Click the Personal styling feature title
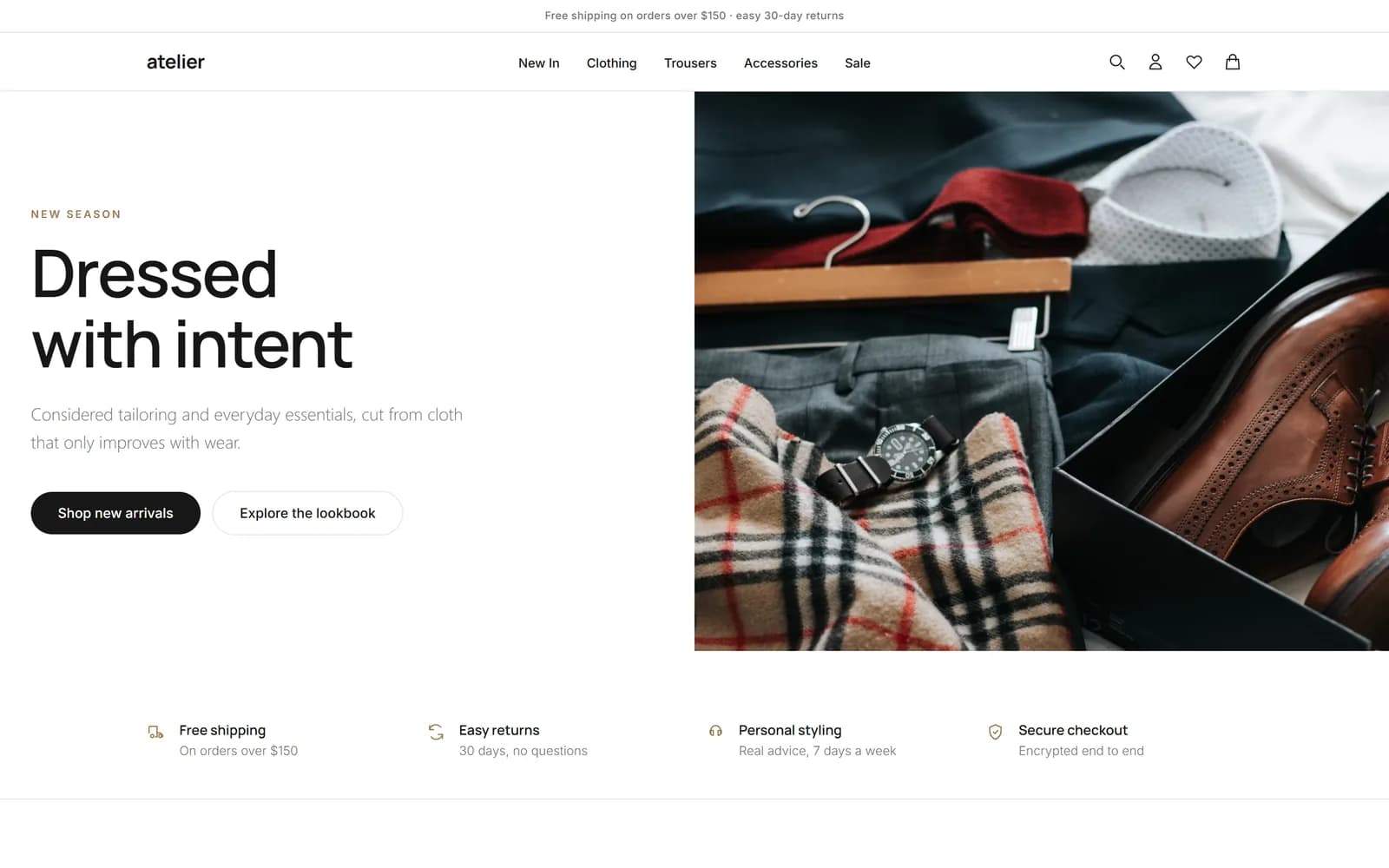This screenshot has width=1389, height=868. [x=790, y=730]
